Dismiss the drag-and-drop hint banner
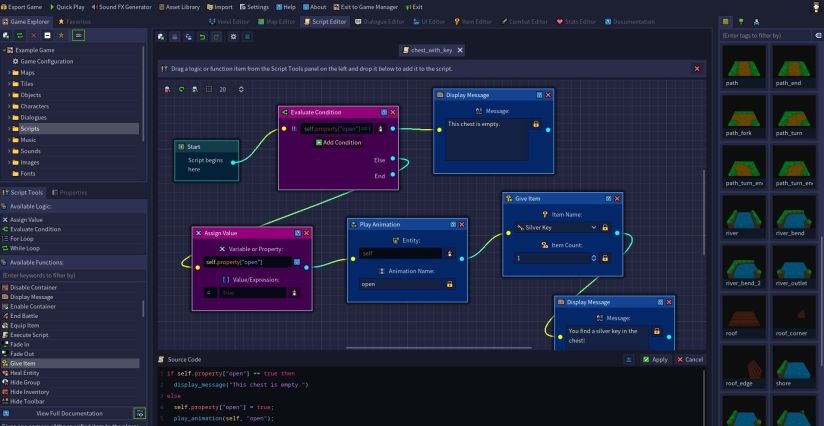The width and height of the screenshot is (824, 426). 696,68
